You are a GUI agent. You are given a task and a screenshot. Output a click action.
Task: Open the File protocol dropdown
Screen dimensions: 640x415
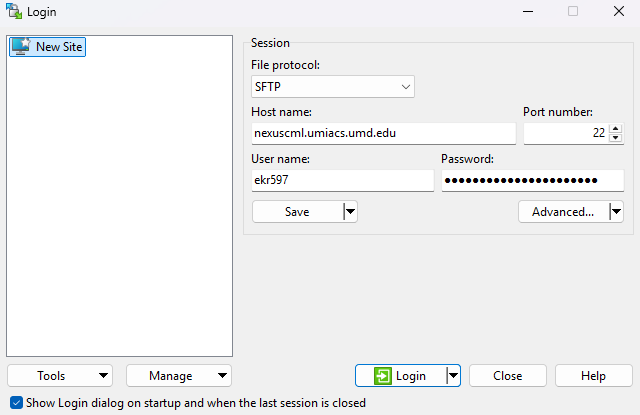coord(332,87)
